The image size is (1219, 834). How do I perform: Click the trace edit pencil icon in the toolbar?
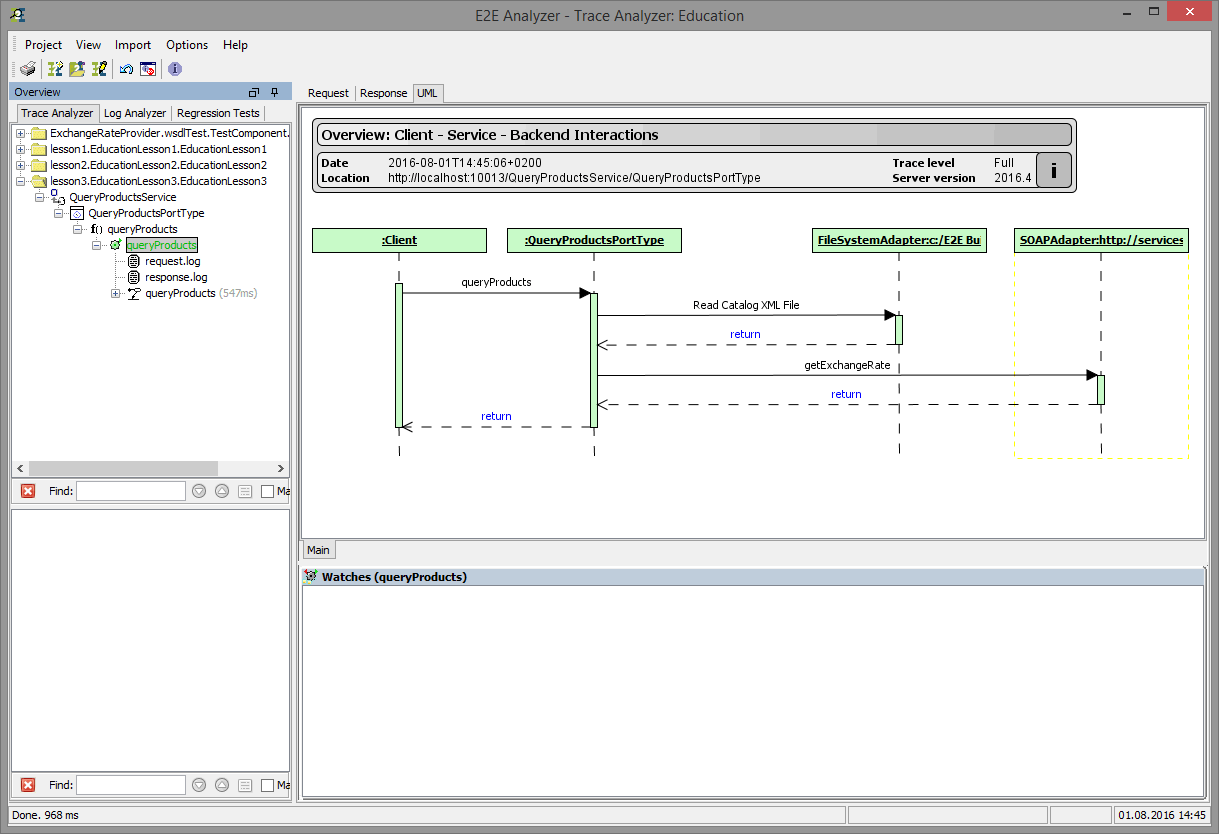coord(99,68)
